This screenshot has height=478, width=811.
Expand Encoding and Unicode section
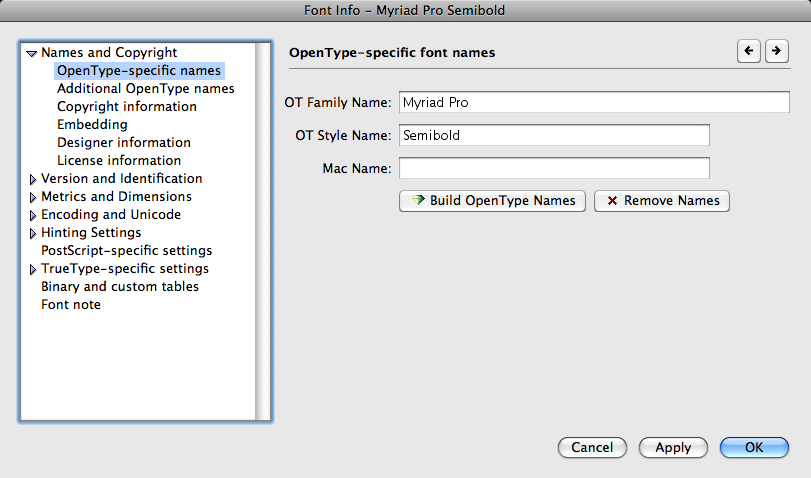pyautogui.click(x=33, y=215)
